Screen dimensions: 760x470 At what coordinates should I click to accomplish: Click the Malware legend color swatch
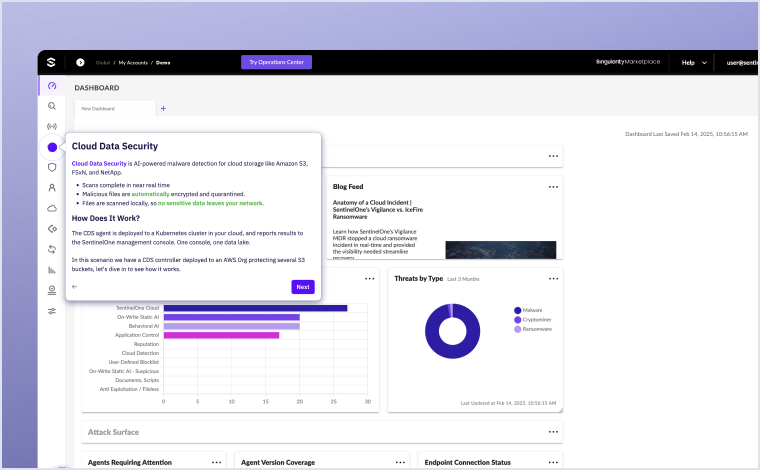click(x=517, y=311)
